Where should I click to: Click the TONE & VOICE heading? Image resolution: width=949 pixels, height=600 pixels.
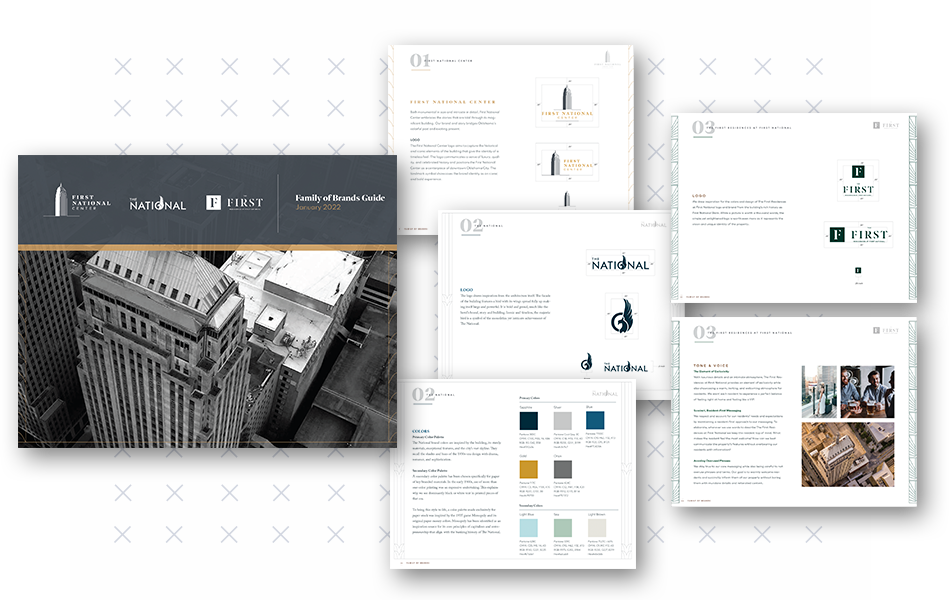[711, 365]
